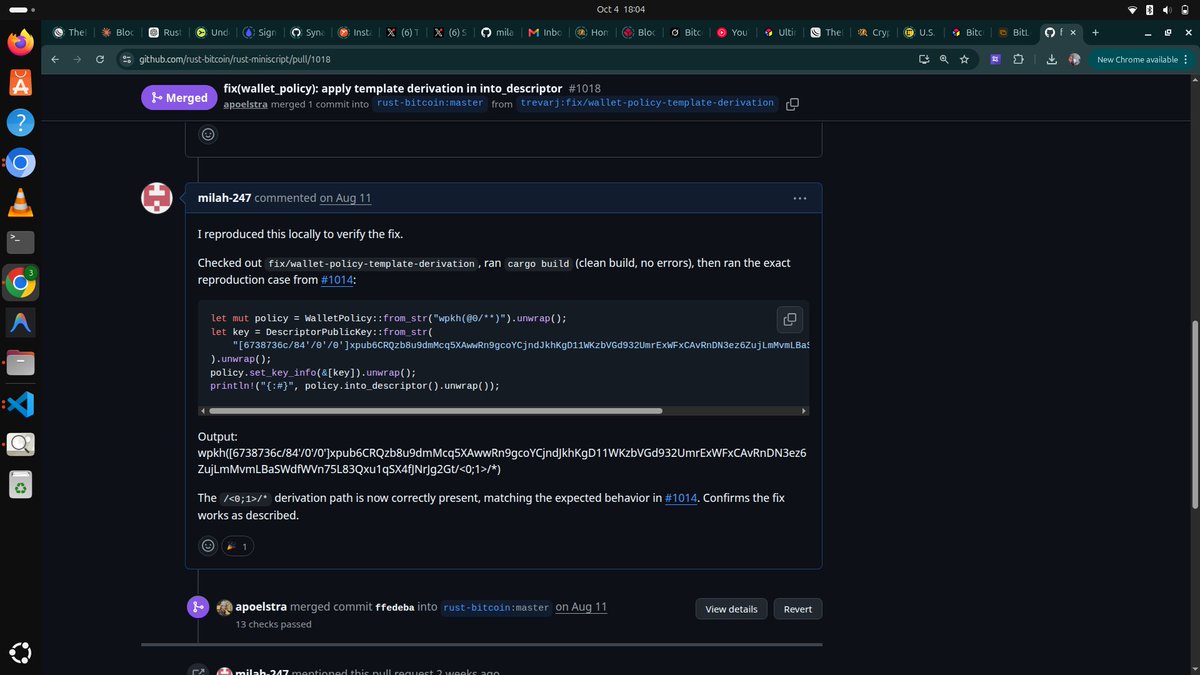The image size is (1200, 675).
Task: Open the Files manager in dock
Action: 20,363
